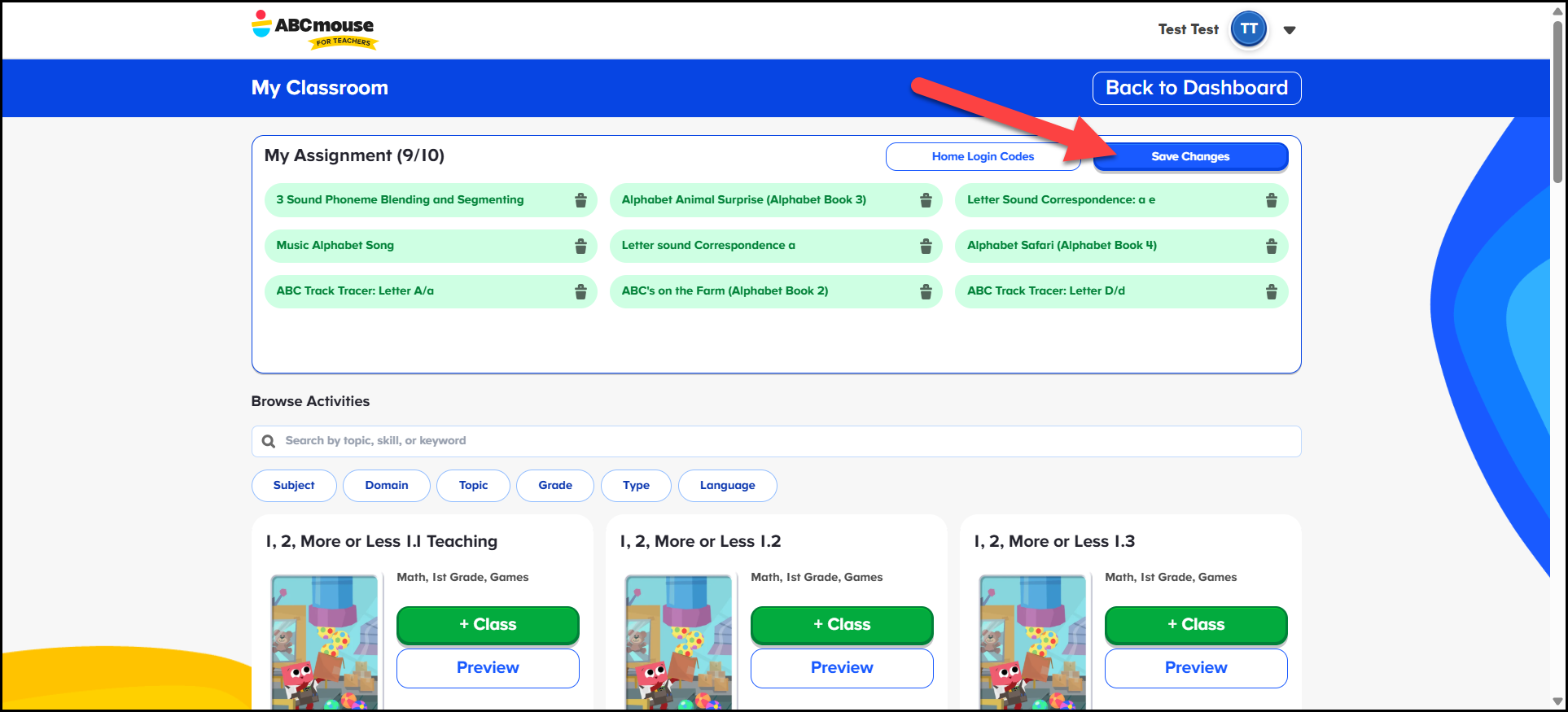Open thumbnail of 1, 2, More or Less 1.3

[1033, 643]
